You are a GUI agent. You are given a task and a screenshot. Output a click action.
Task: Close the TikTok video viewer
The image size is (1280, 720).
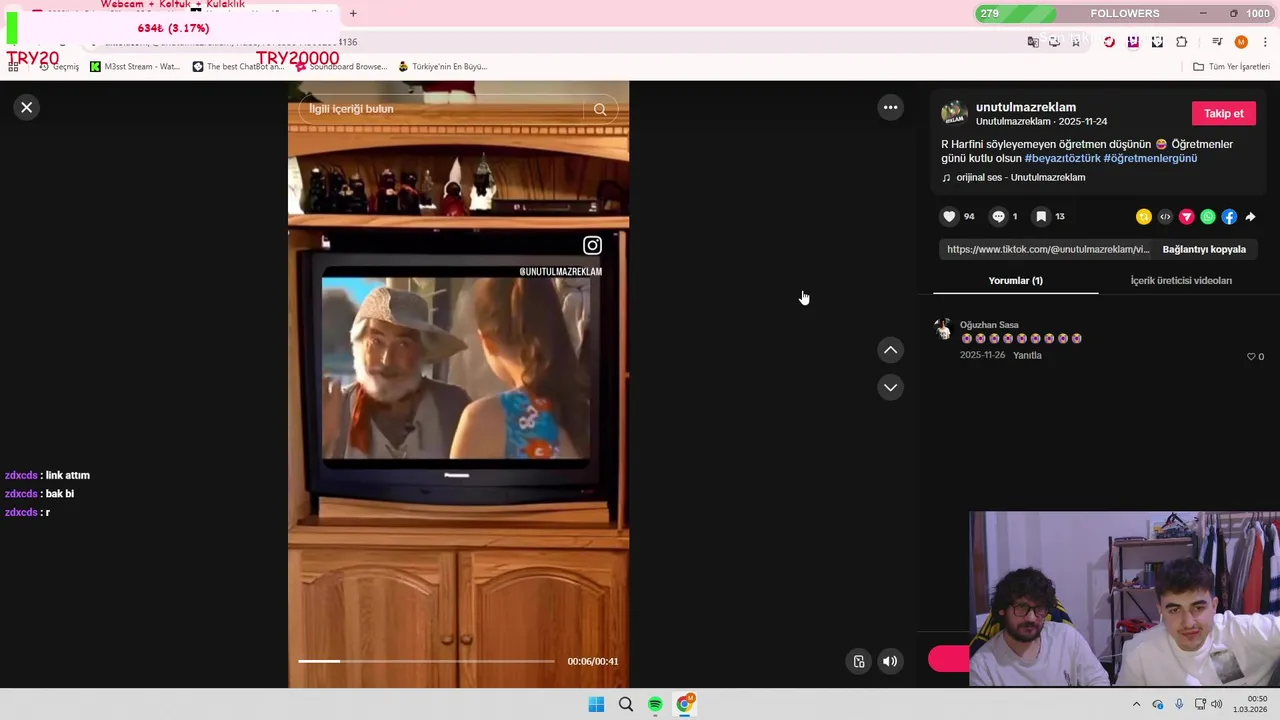[x=27, y=107]
